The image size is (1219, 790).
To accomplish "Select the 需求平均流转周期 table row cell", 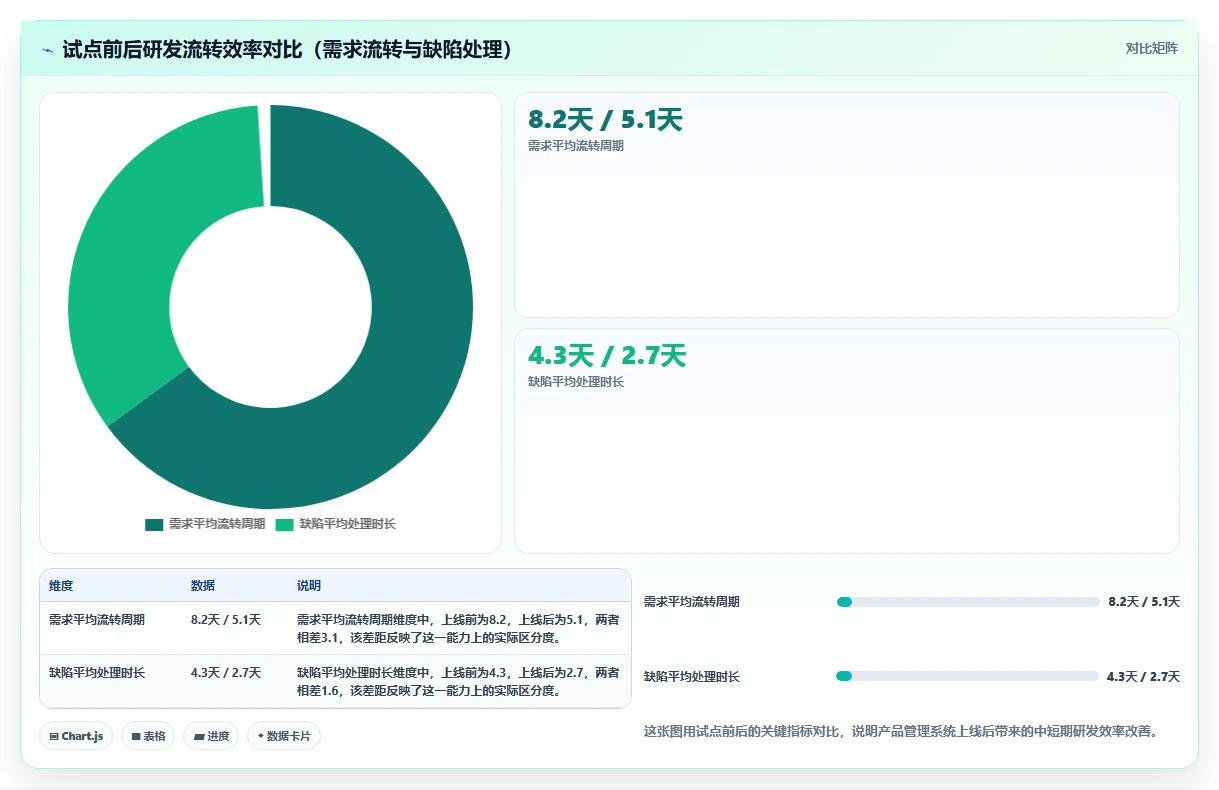I will [x=97, y=620].
